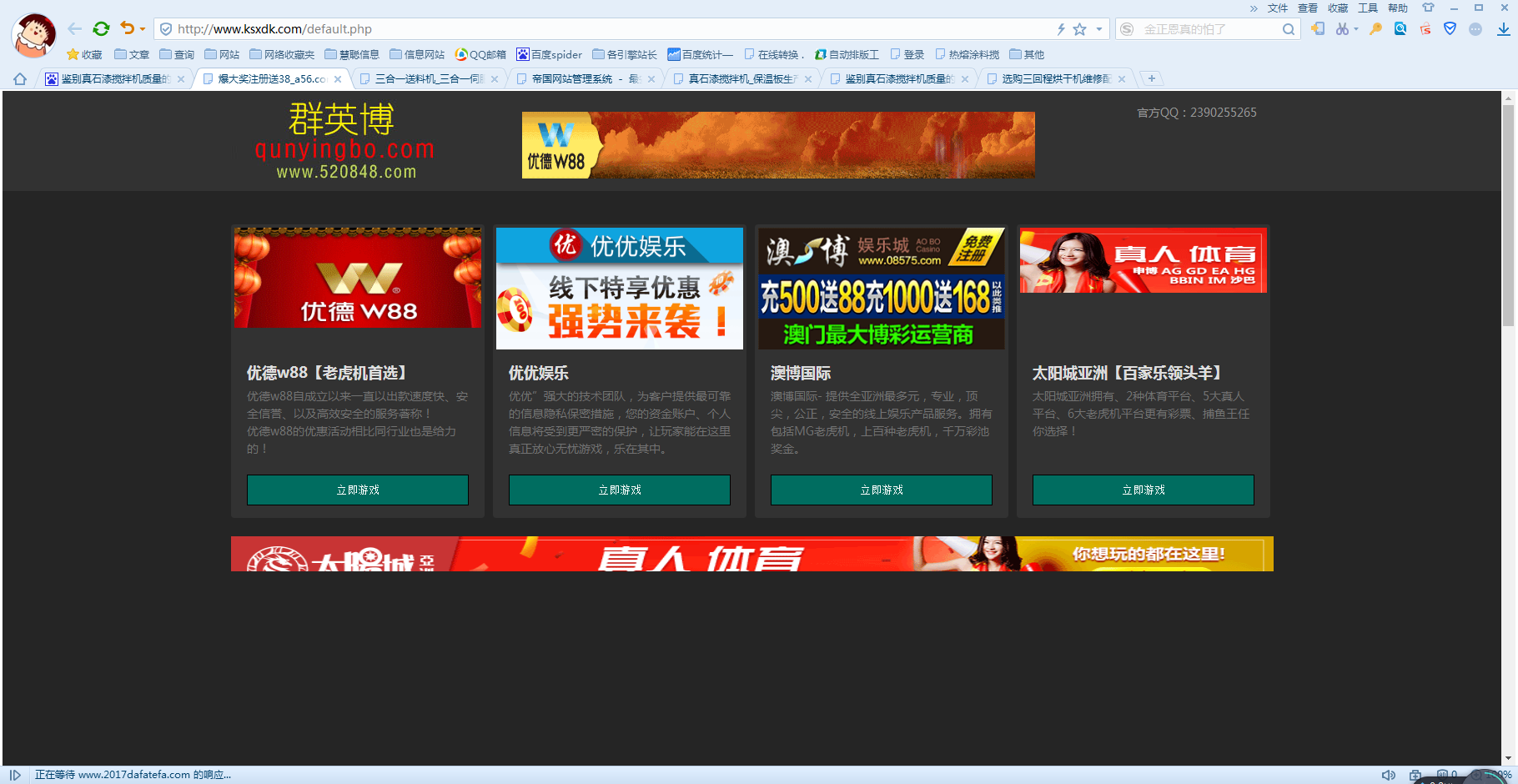Bookmark page with star icon
Viewport: 1518px width, 784px height.
(x=1080, y=29)
